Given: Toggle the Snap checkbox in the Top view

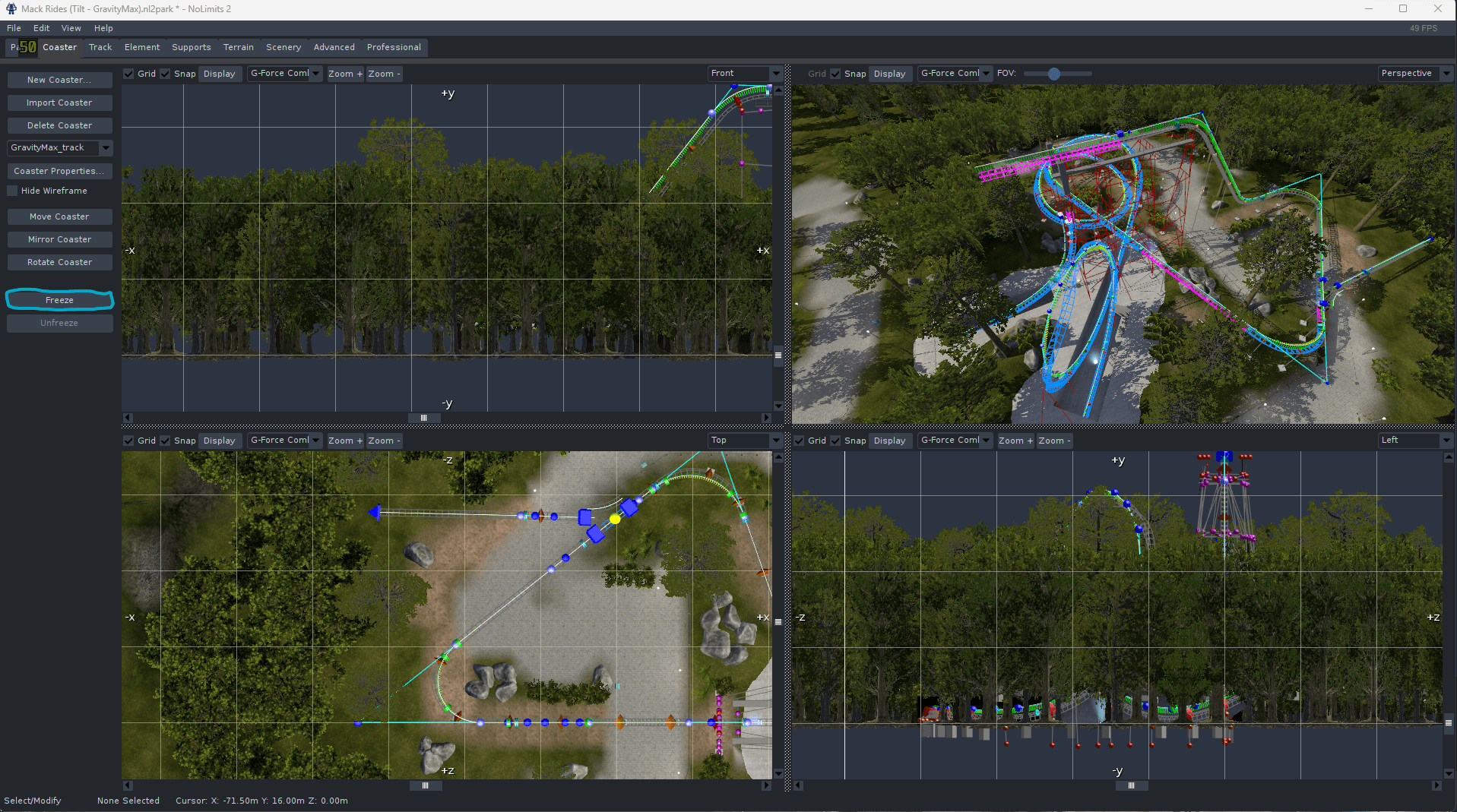Looking at the screenshot, I should (165, 441).
